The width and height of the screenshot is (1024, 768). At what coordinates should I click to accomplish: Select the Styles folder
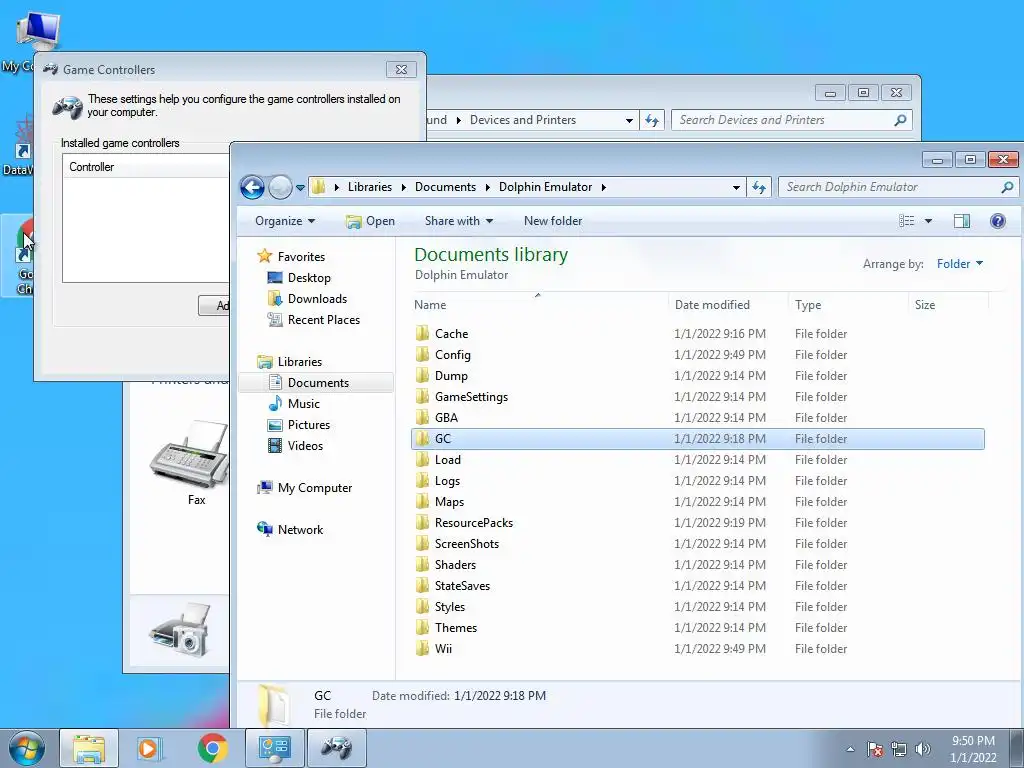449,607
